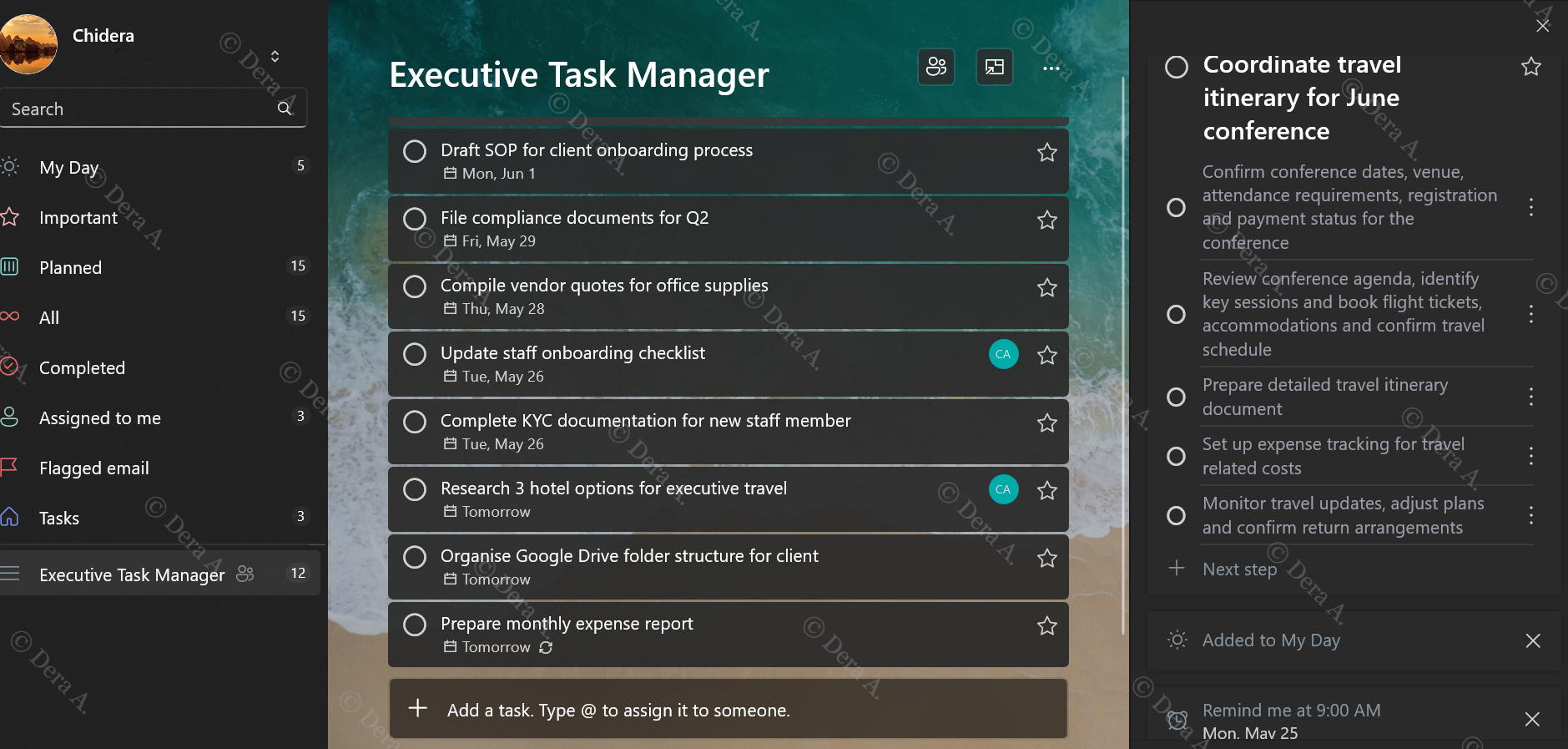Open the Important list
The height and width of the screenshot is (749, 1568).
click(159, 217)
